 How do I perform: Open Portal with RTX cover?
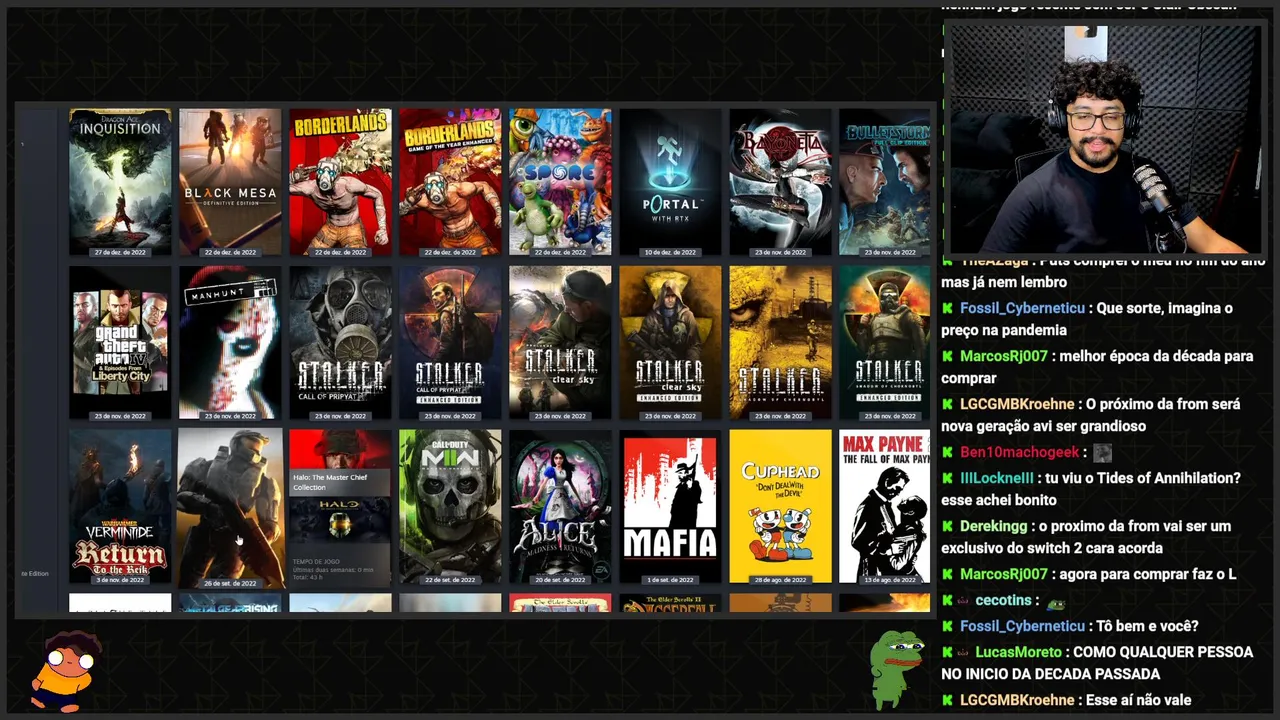coord(670,182)
